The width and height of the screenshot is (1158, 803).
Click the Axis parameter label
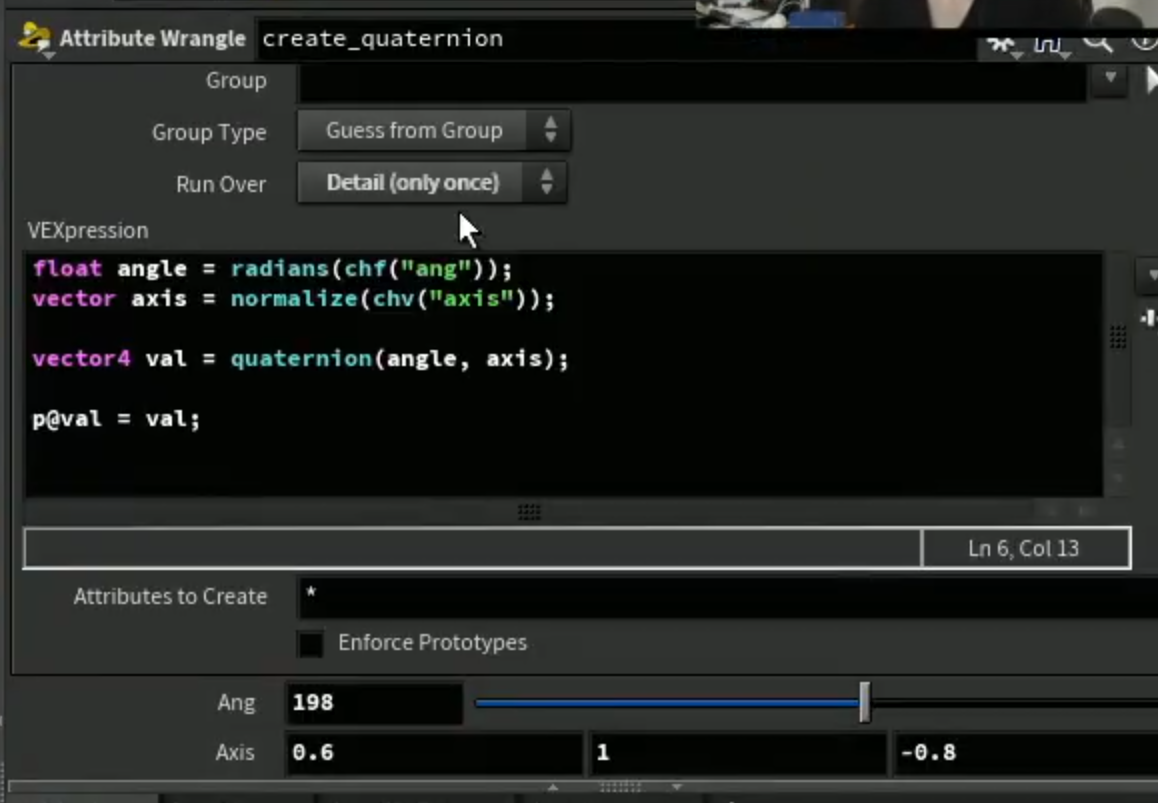click(x=235, y=753)
